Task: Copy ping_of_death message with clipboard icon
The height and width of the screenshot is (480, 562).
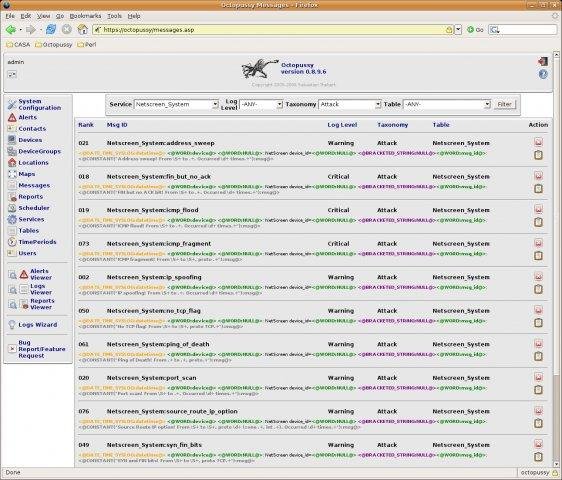Action: click(538, 356)
